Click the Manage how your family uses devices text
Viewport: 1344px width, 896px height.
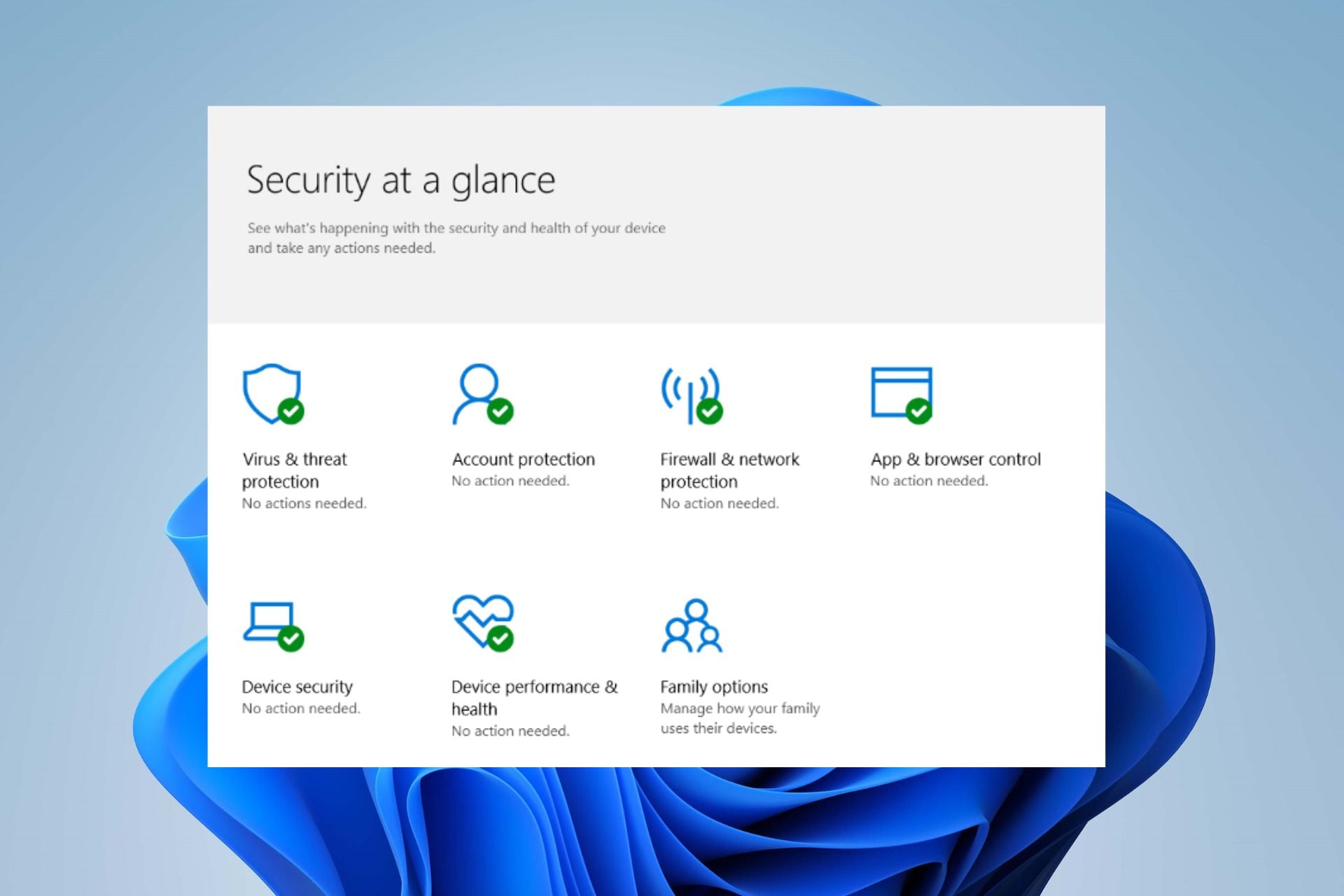click(739, 718)
